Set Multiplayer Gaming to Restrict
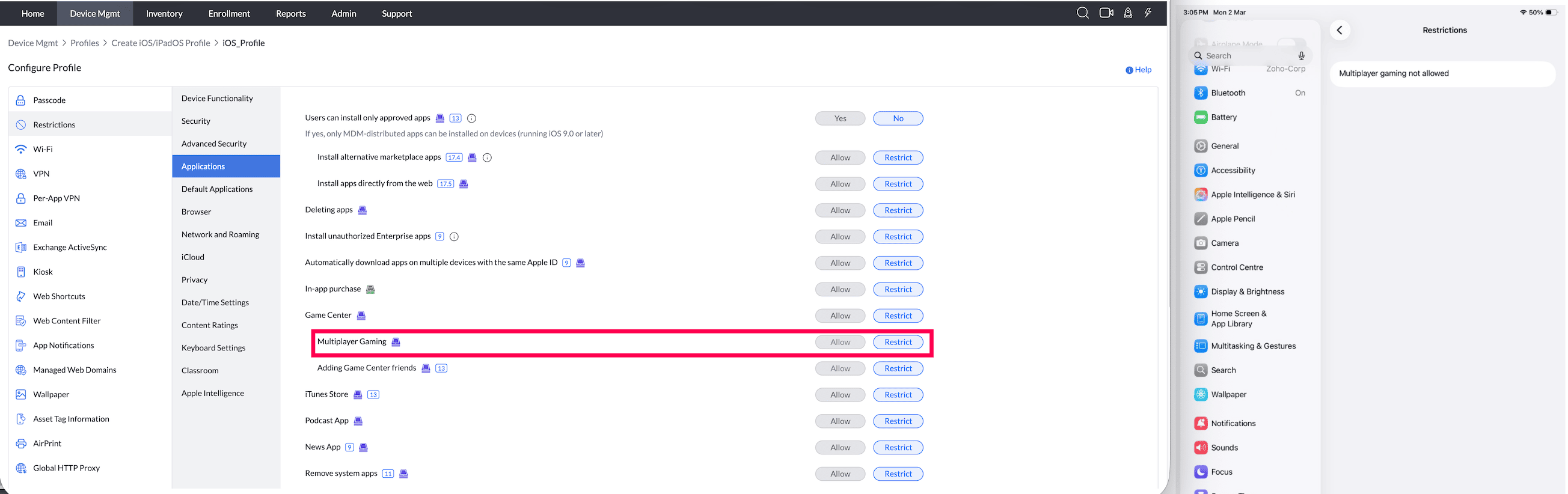The image size is (1568, 494). click(x=898, y=342)
